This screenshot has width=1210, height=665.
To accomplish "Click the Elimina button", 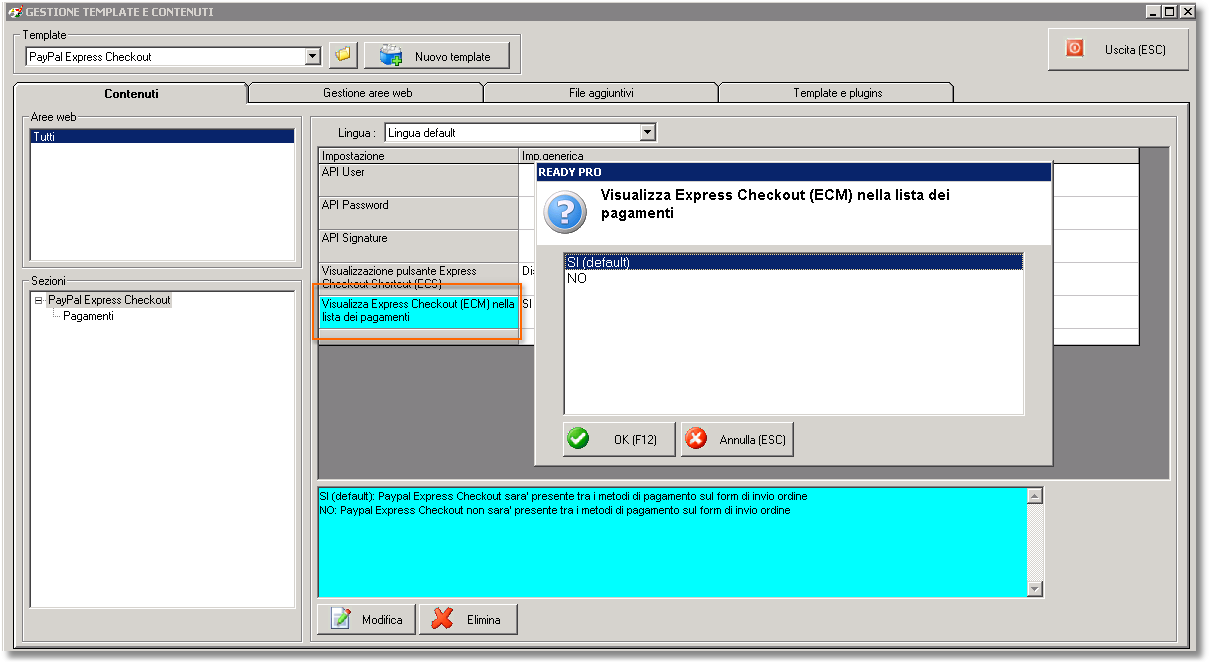I will [x=468, y=619].
